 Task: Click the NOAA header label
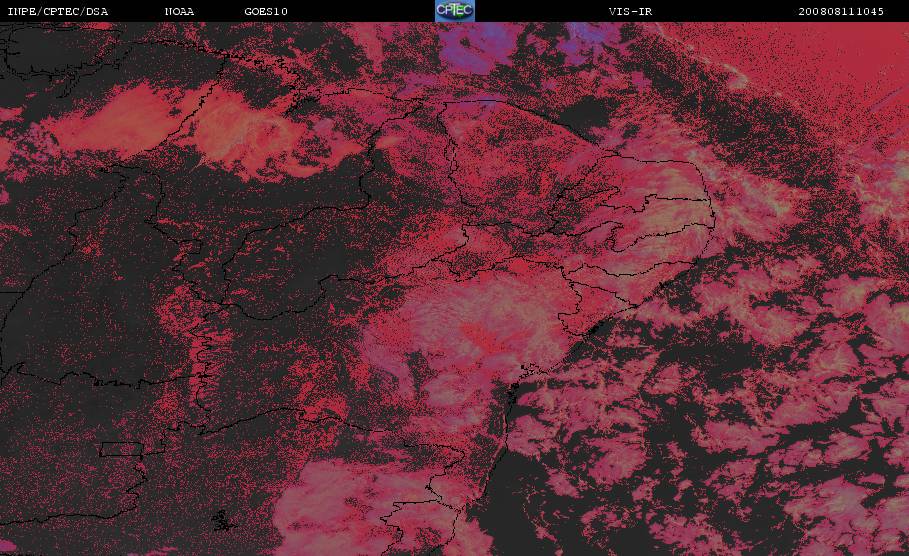tap(179, 11)
